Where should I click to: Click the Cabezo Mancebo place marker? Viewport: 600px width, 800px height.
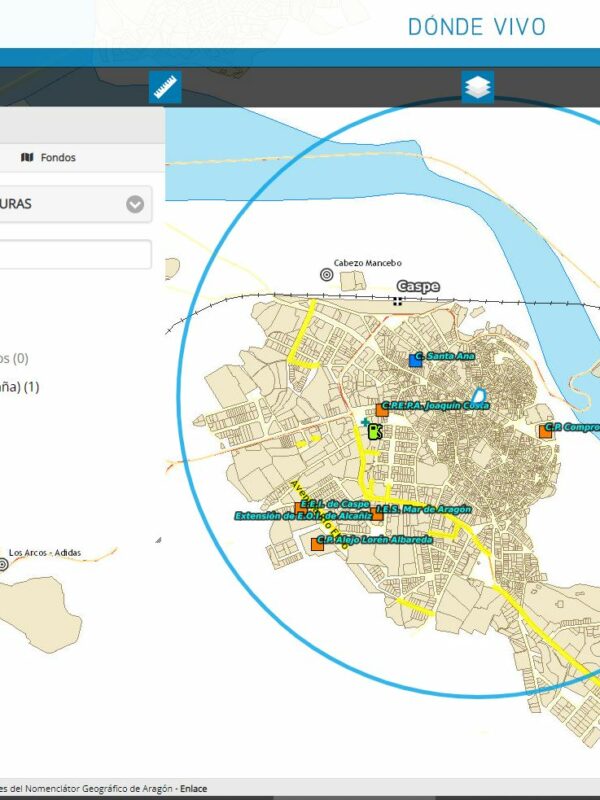[x=326, y=274]
